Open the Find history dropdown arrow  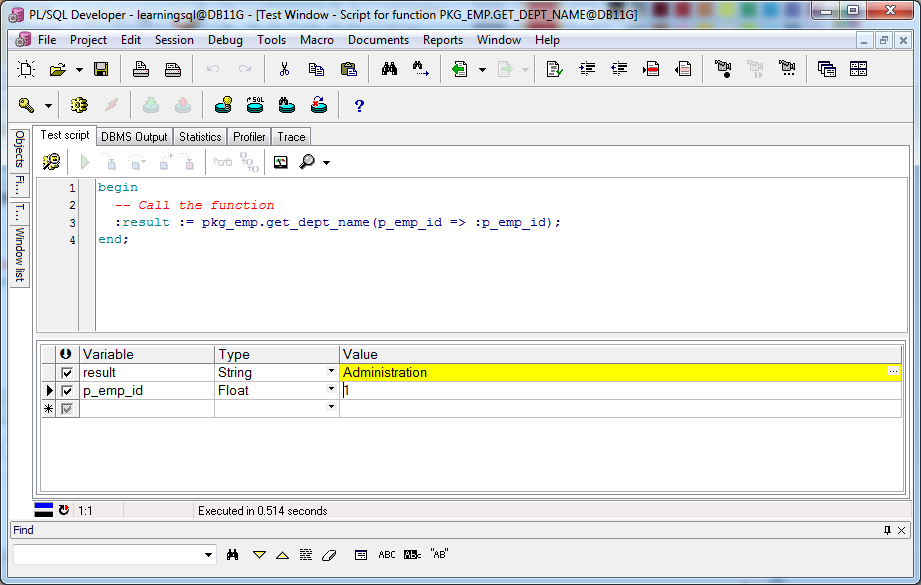coord(209,555)
